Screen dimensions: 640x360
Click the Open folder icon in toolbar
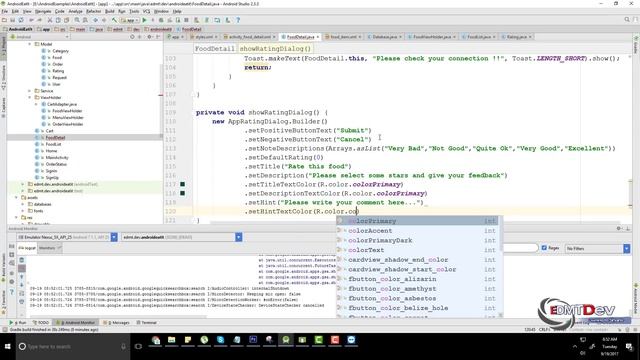[4, 20]
